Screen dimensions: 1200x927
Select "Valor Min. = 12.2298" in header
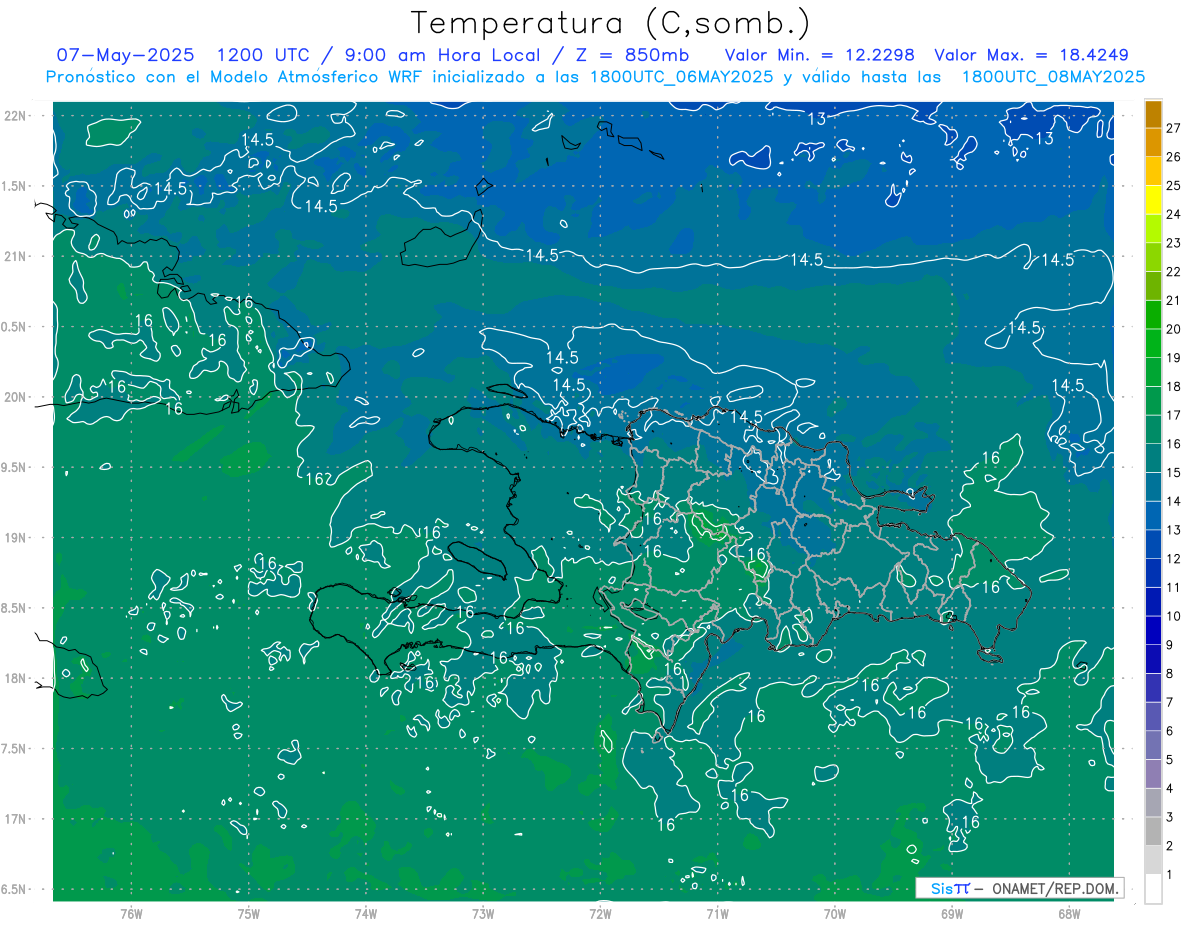(x=820, y=55)
